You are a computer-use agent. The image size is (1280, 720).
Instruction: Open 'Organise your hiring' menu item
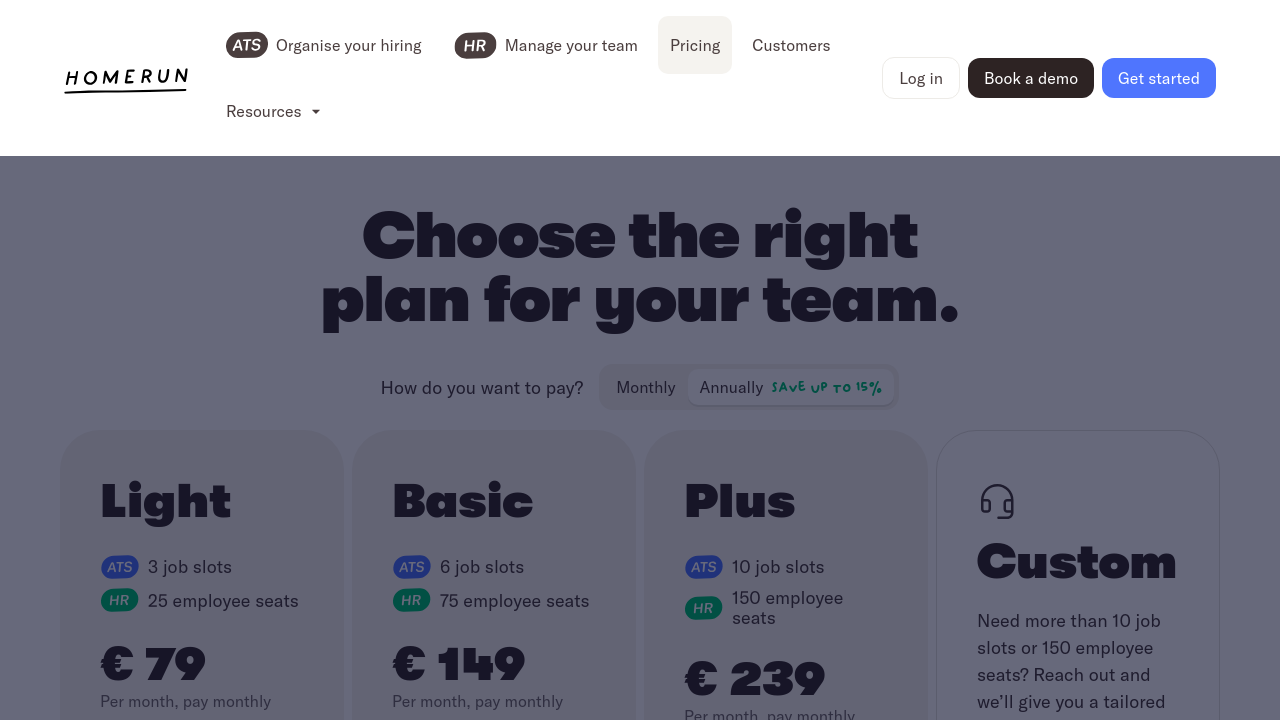348,45
